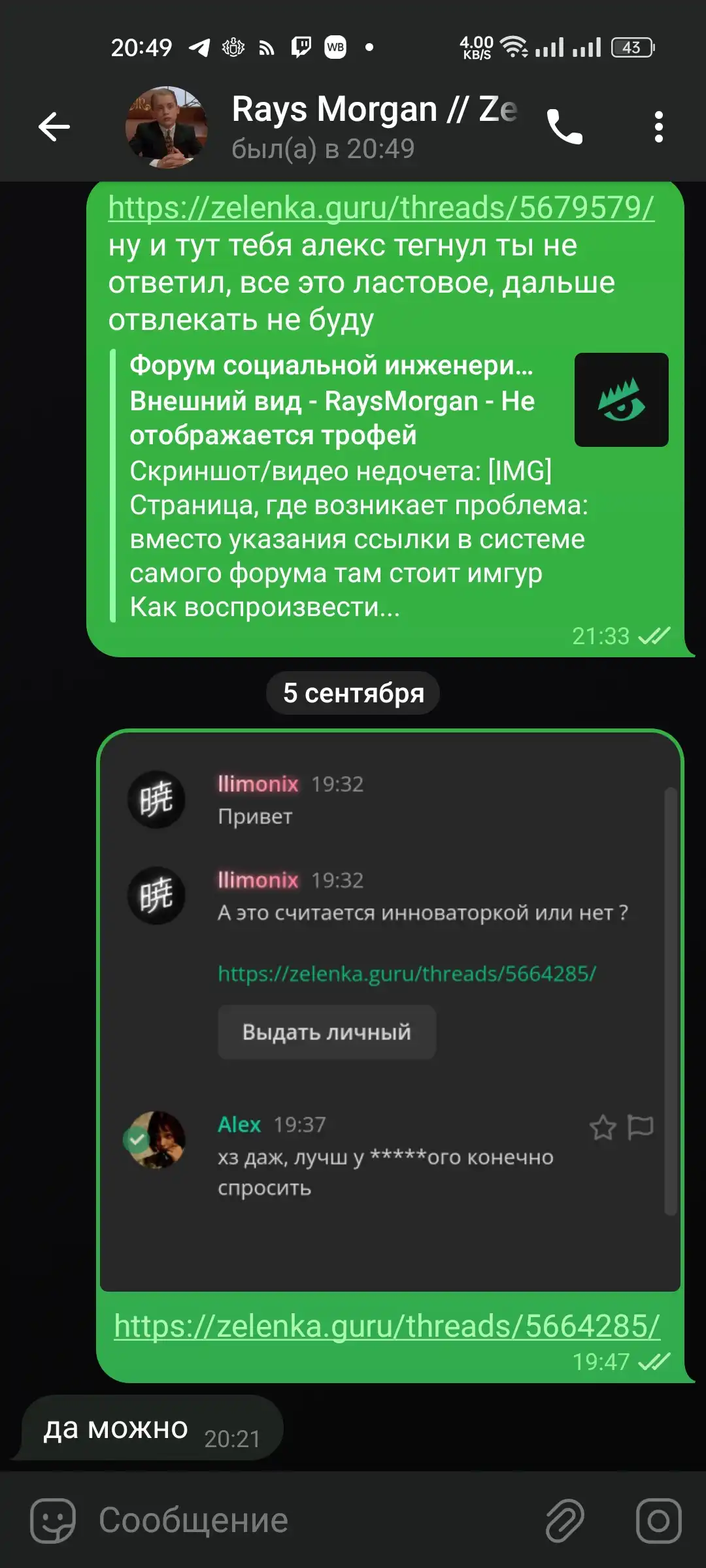Tap the 5 сентября date badge
Viewport: 706px width, 1568px height.
pos(353,693)
